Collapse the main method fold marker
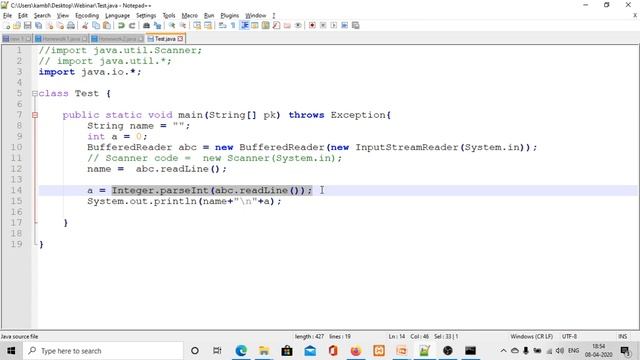640x360 pixels. point(35,115)
